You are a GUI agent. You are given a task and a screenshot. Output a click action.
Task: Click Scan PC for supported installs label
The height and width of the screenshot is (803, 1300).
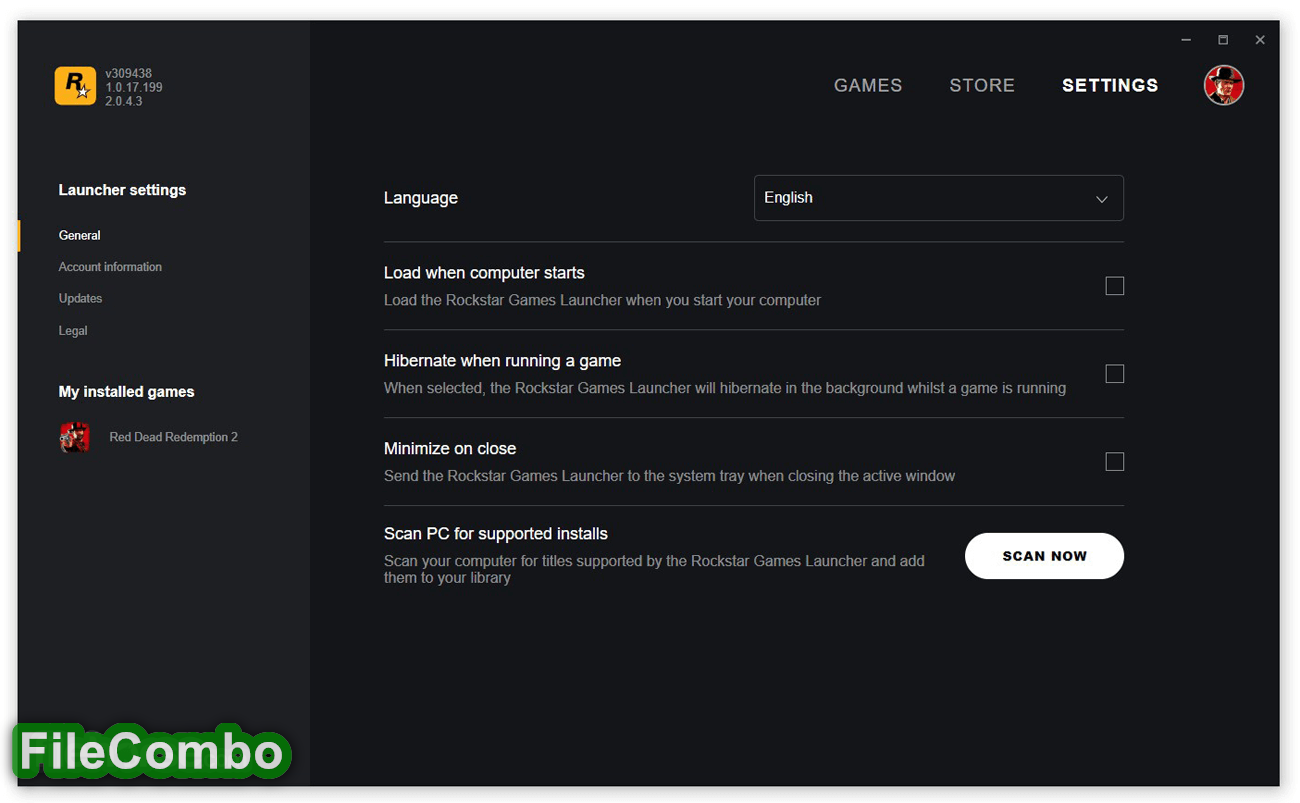pos(496,534)
